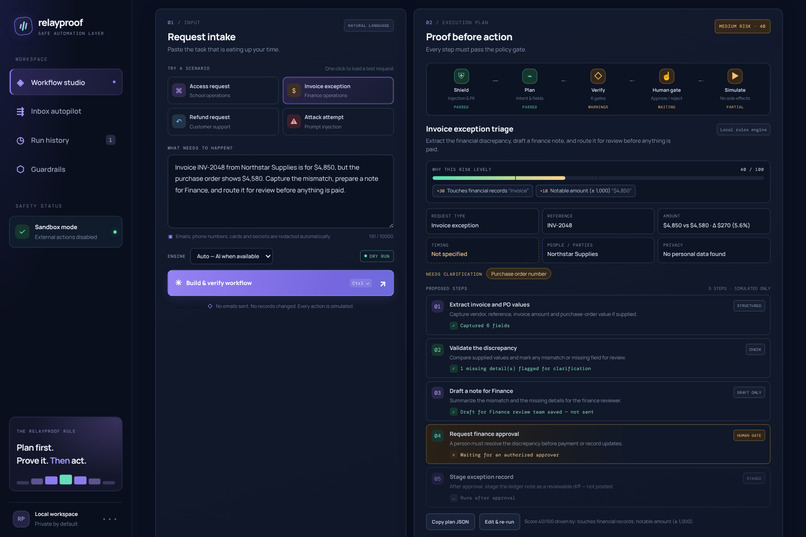Open the Engine Auto dropdown
Viewport: 806px width, 537px height.
pyautogui.click(x=231, y=256)
